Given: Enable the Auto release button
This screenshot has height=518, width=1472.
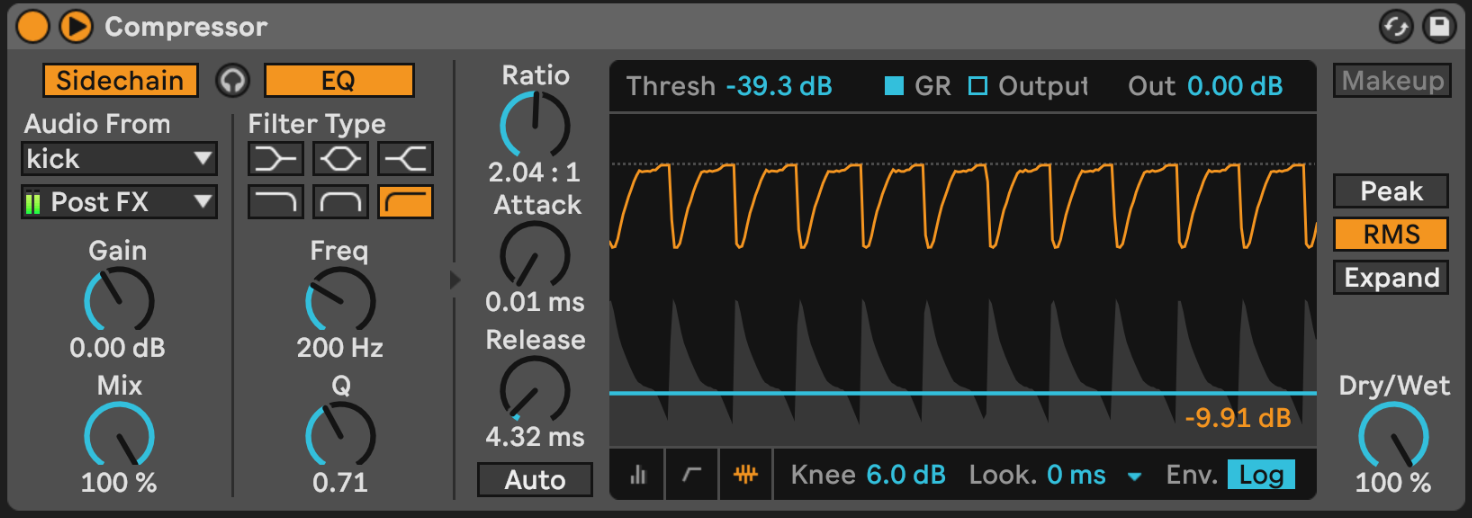Looking at the screenshot, I should point(534,480).
